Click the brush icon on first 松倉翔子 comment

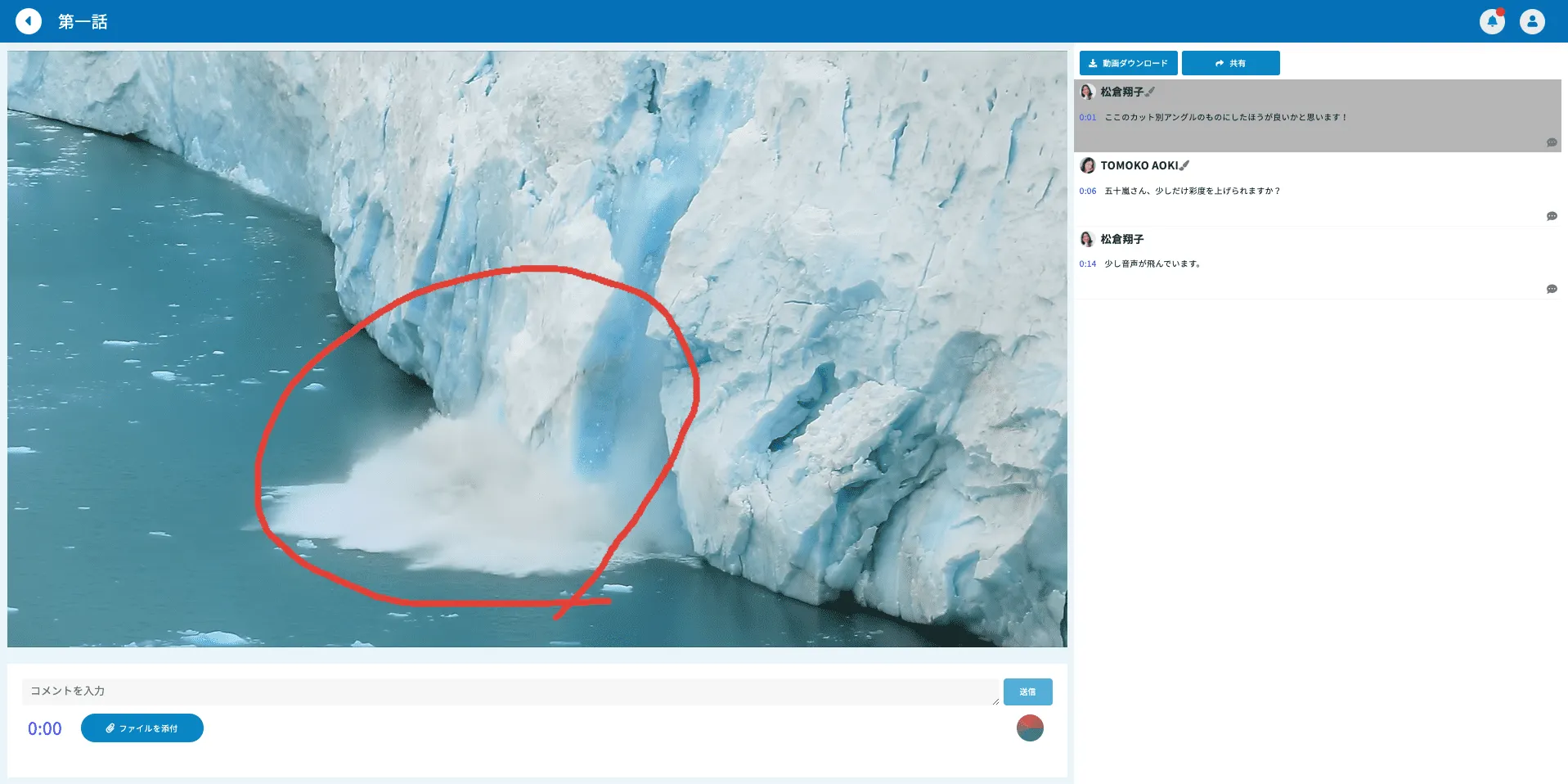[1151, 92]
